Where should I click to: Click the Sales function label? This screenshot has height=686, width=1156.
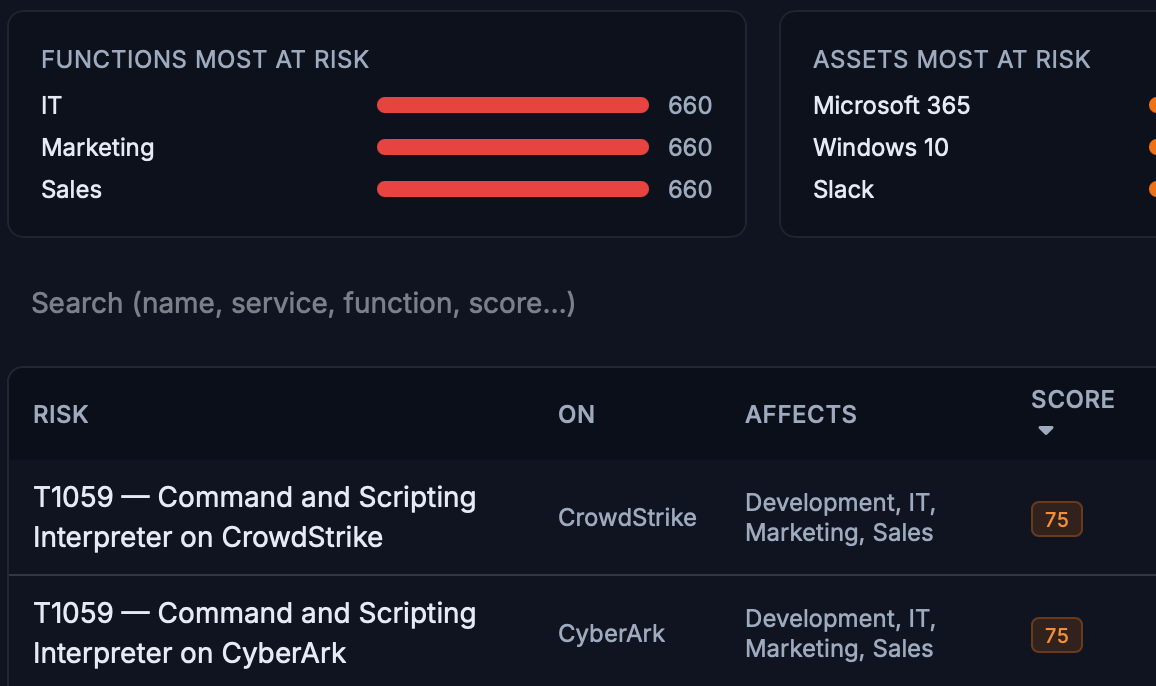[x=72, y=190]
